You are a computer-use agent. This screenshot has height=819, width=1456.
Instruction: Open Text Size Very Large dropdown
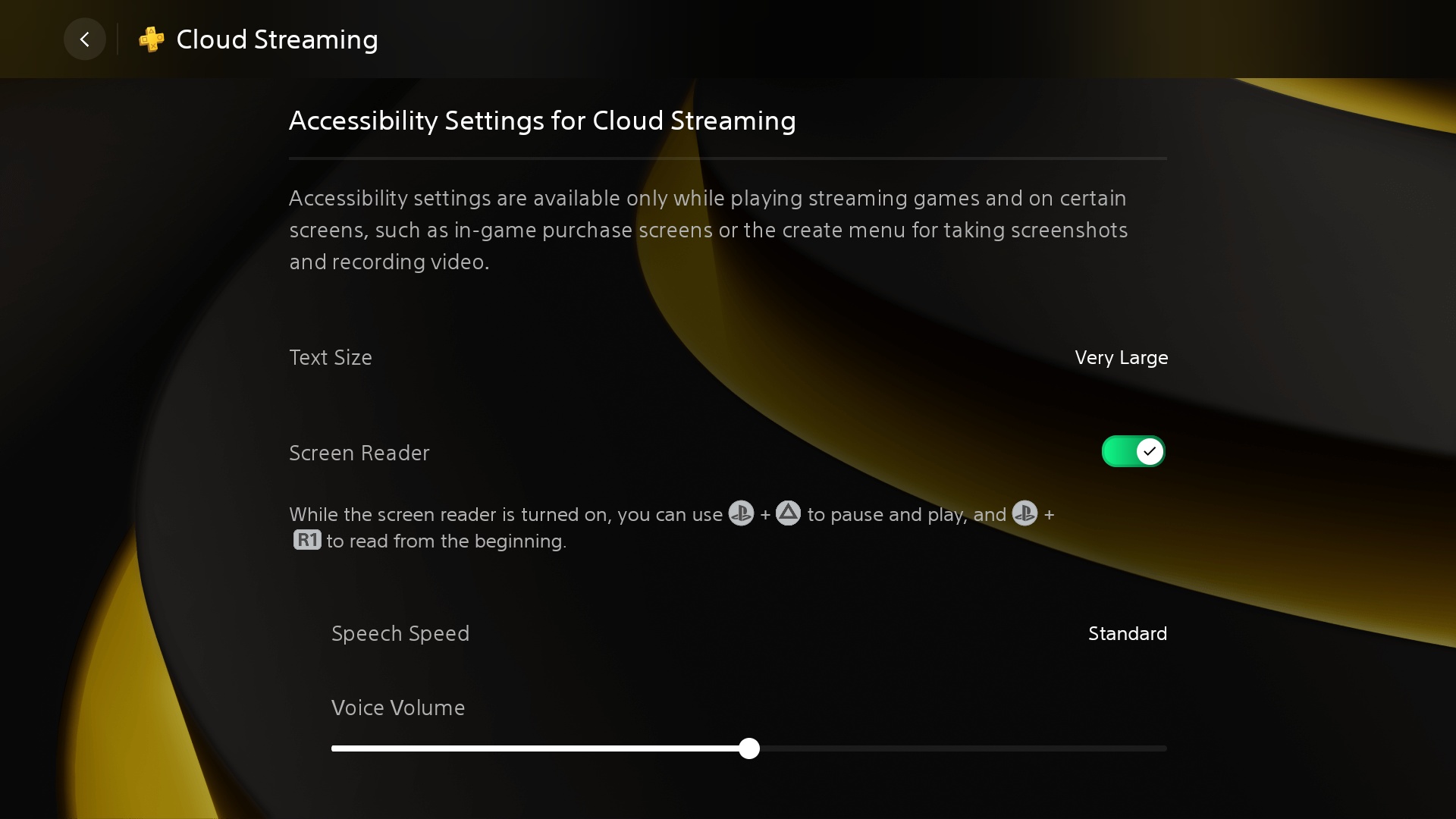click(1121, 358)
